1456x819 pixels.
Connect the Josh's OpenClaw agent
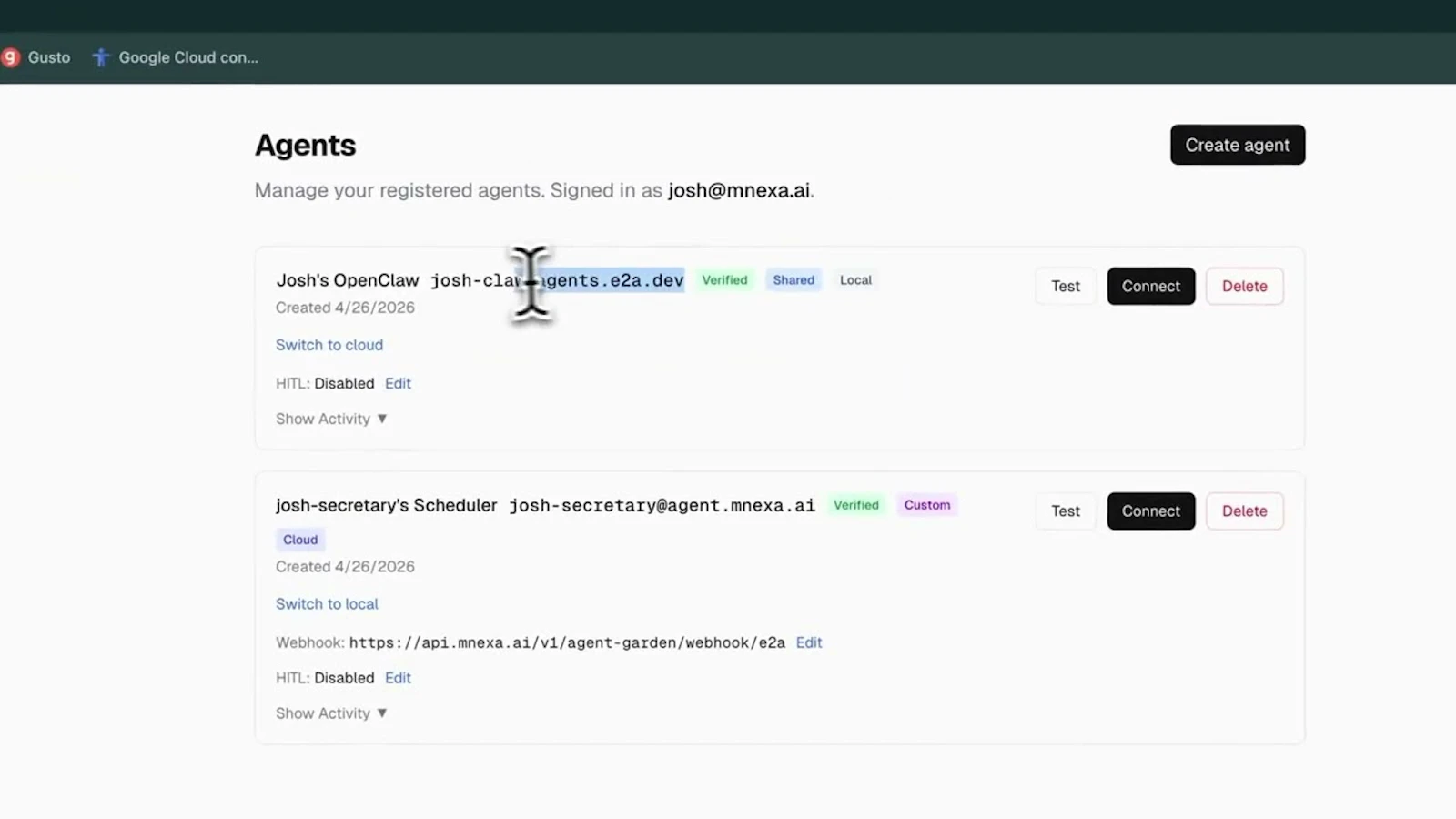coord(1151,286)
